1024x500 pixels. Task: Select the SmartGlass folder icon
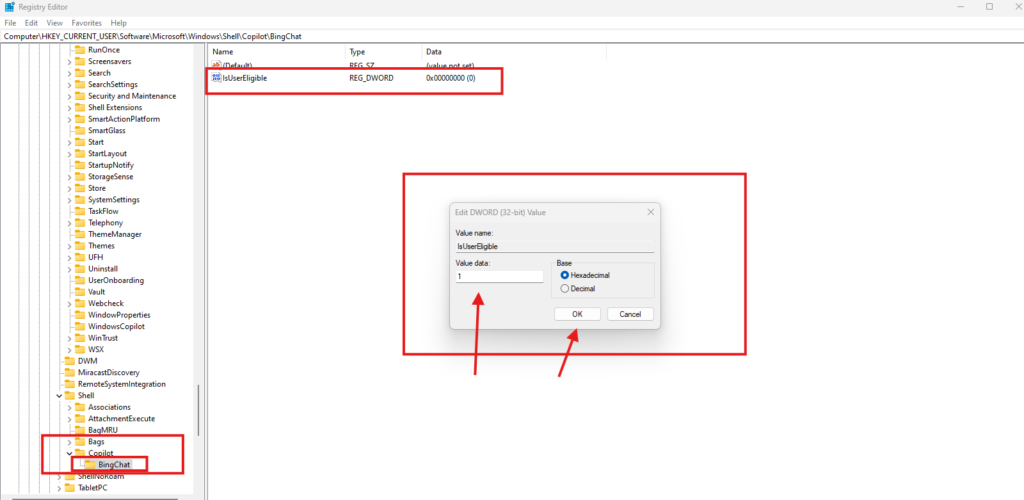80,131
